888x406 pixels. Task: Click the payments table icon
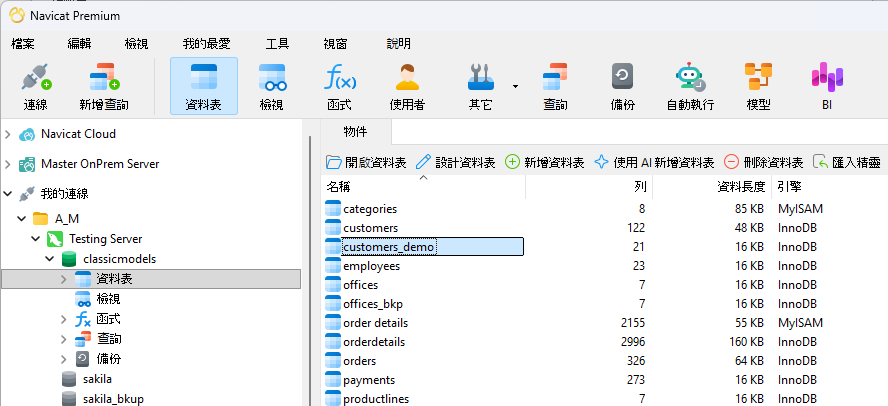pos(333,380)
